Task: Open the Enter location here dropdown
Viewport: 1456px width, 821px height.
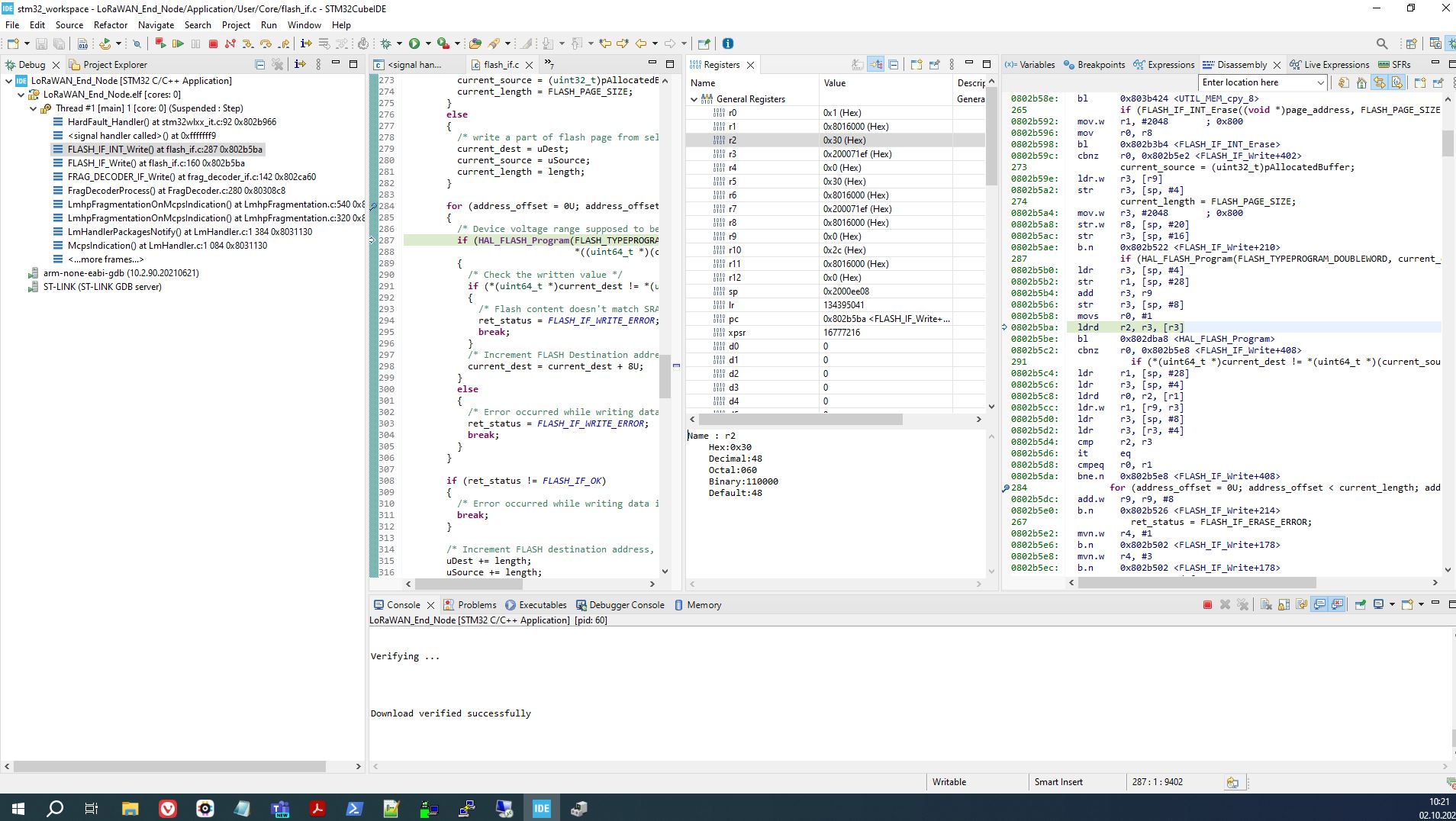Action: 1320,82
